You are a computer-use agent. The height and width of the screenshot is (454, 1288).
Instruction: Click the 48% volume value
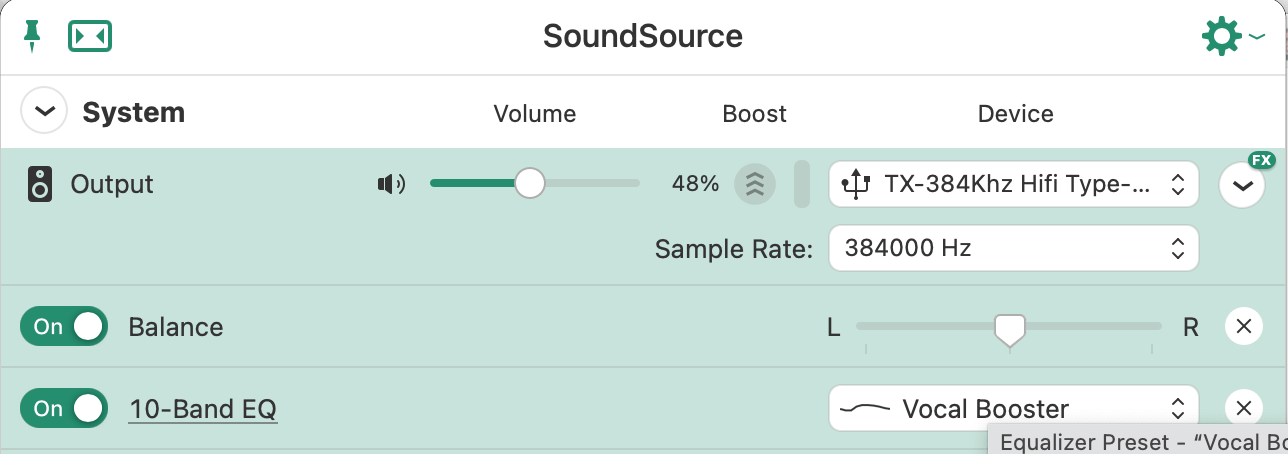pos(695,184)
